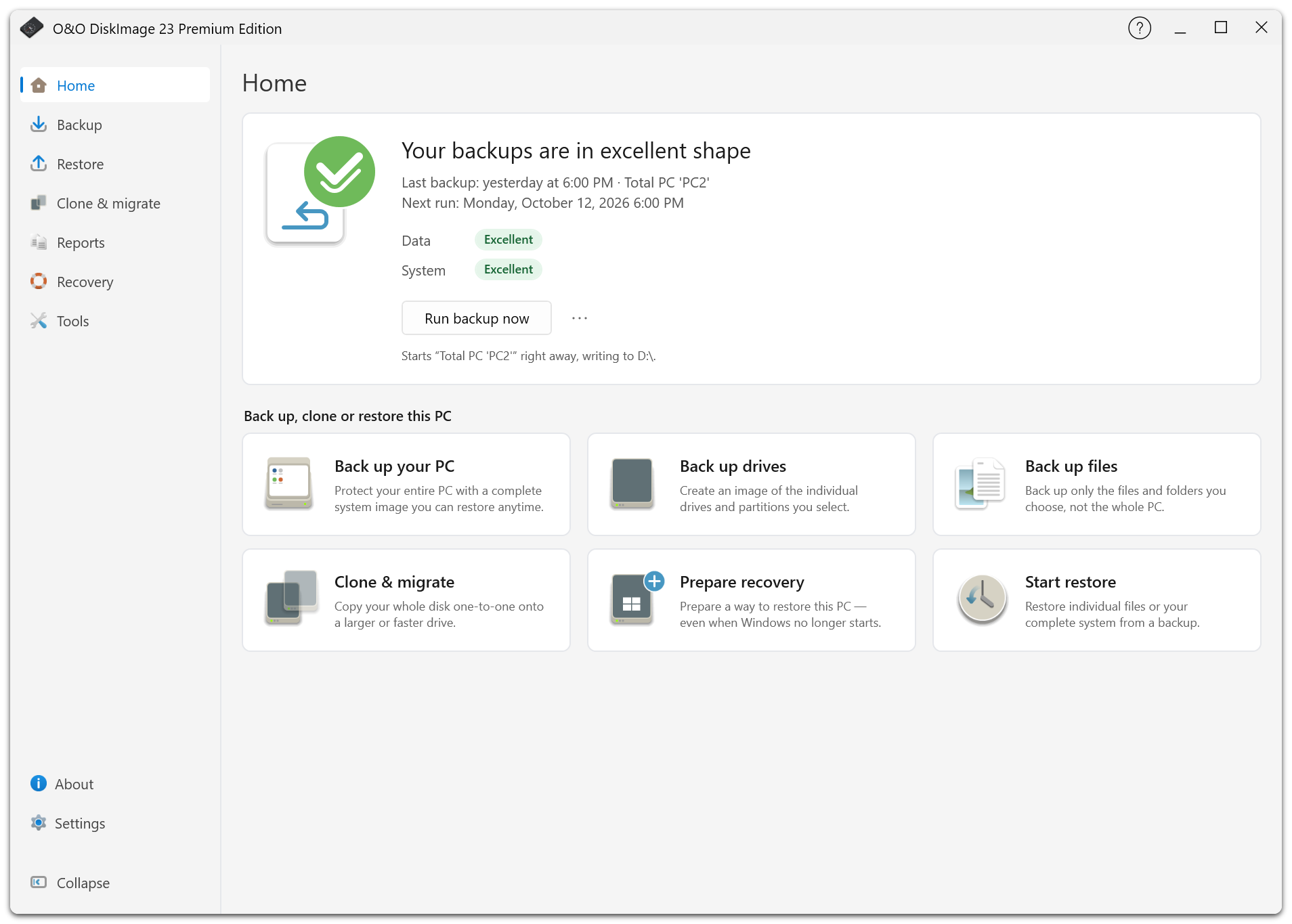Open the Back up files card
The height and width of the screenshot is (924, 1292).
[x=1097, y=485]
